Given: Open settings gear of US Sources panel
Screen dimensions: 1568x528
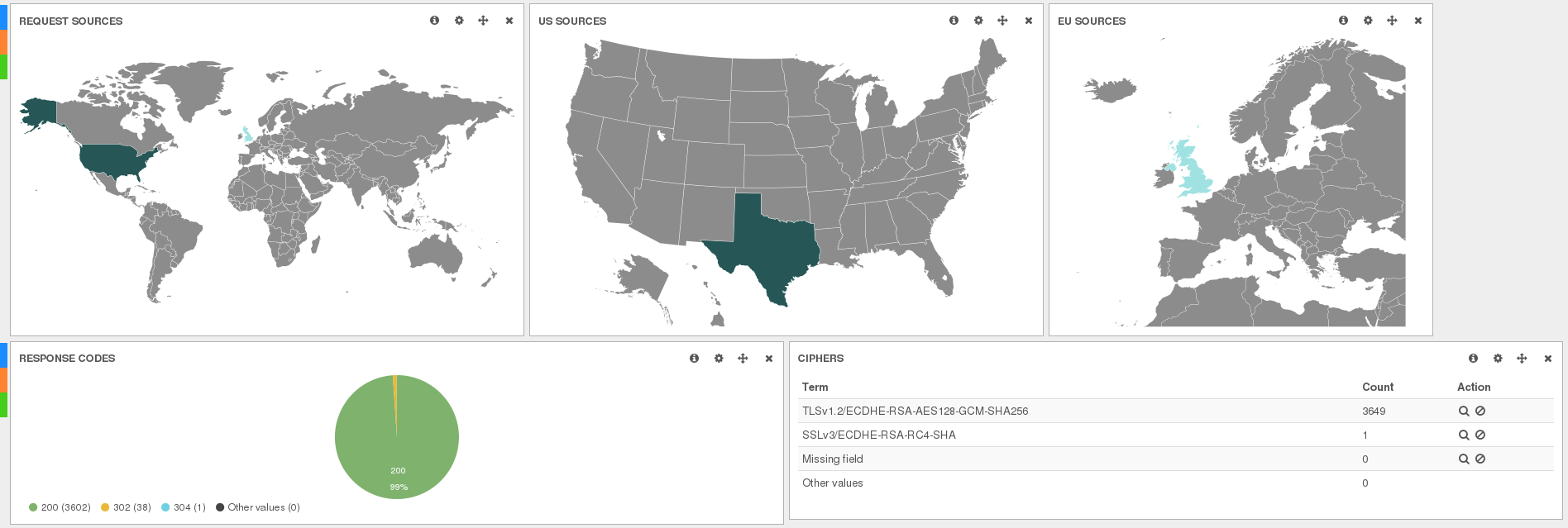Looking at the screenshot, I should pos(978,21).
